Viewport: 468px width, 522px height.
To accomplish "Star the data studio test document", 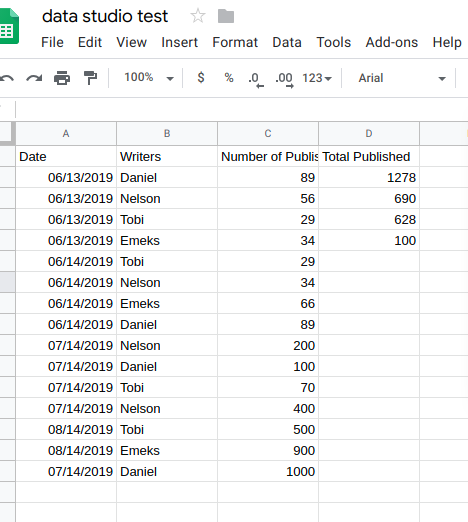I will [x=198, y=16].
